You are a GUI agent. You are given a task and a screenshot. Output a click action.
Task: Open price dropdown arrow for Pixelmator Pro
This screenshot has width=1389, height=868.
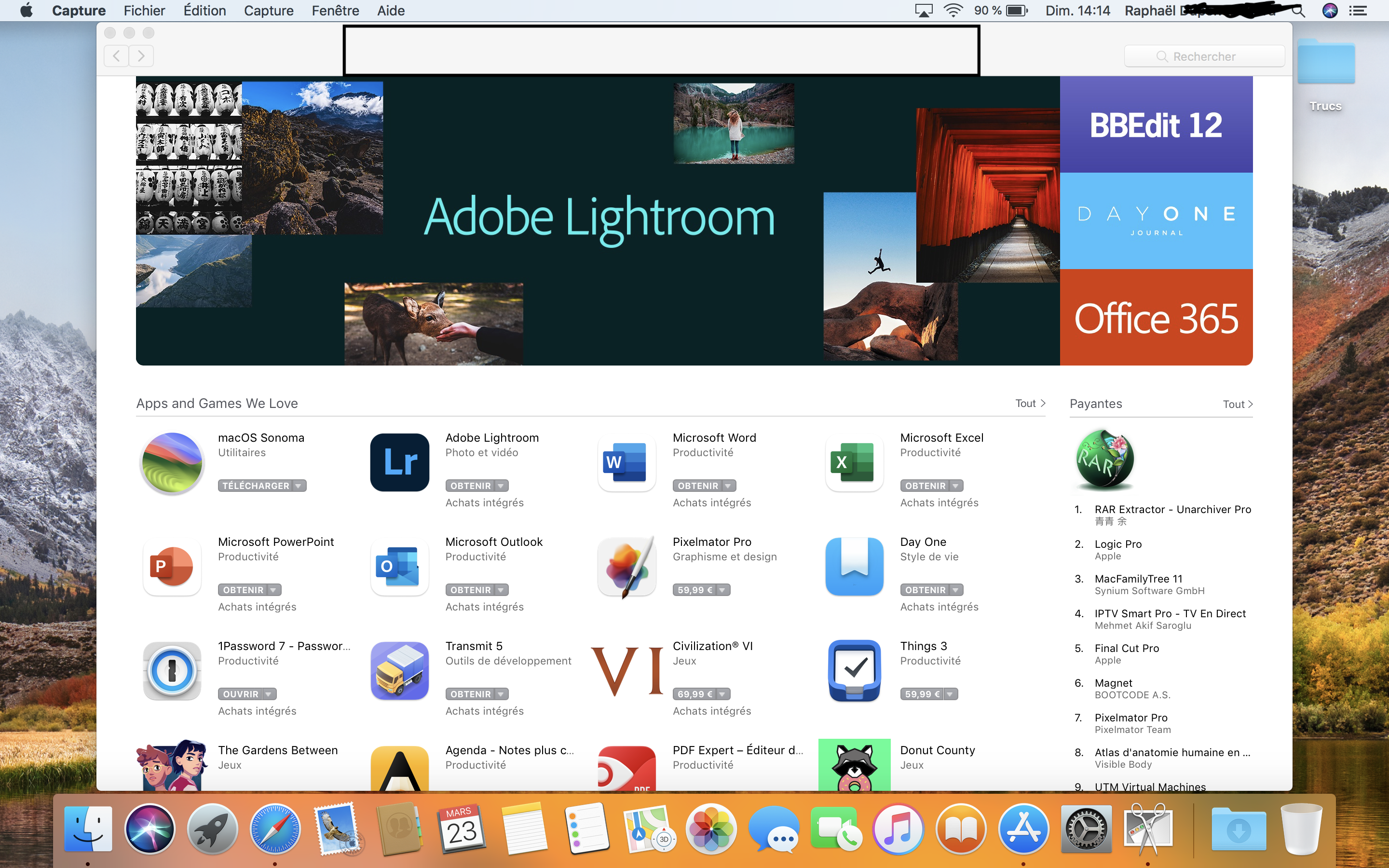[x=722, y=590]
